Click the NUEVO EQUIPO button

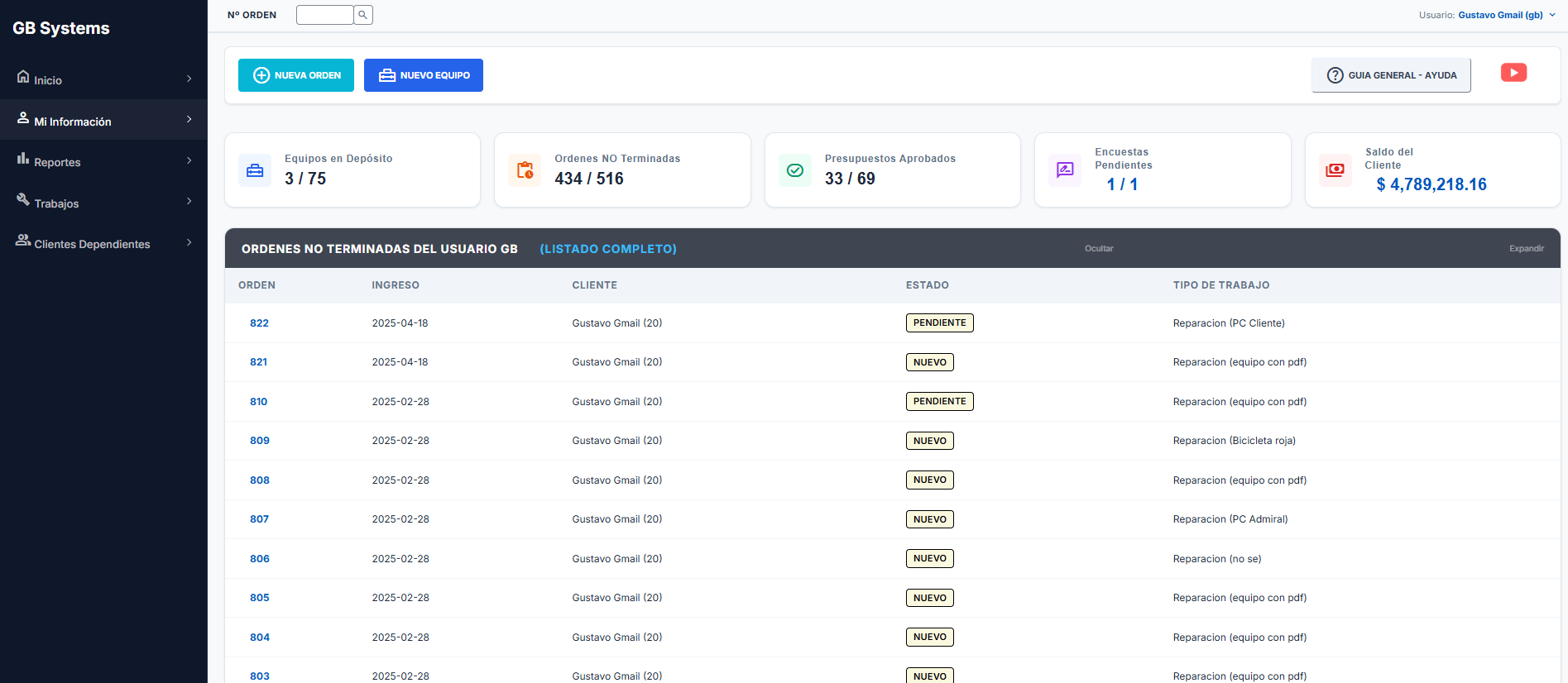pyautogui.click(x=424, y=75)
